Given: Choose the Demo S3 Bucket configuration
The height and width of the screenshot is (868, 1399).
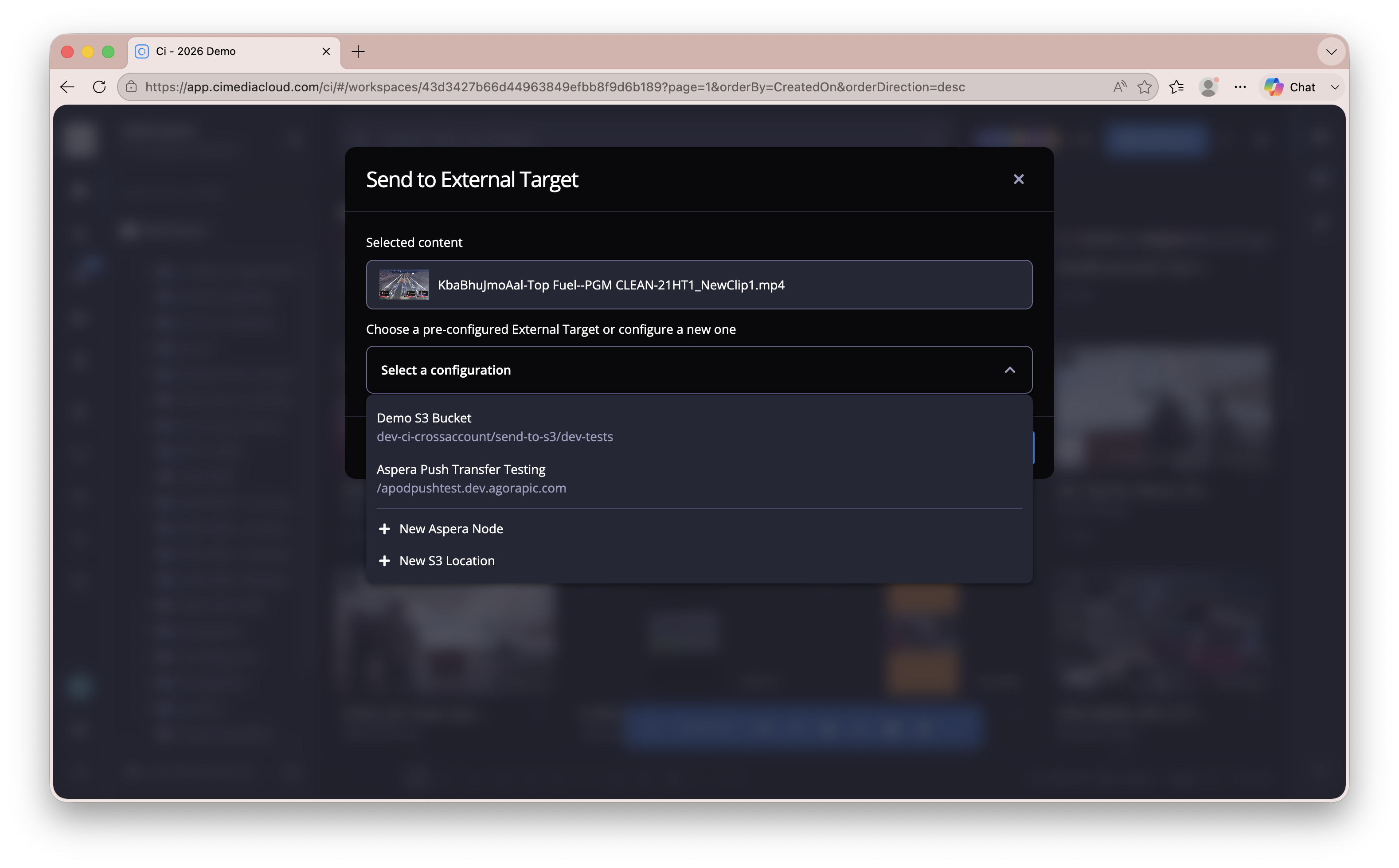Looking at the screenshot, I should click(699, 427).
